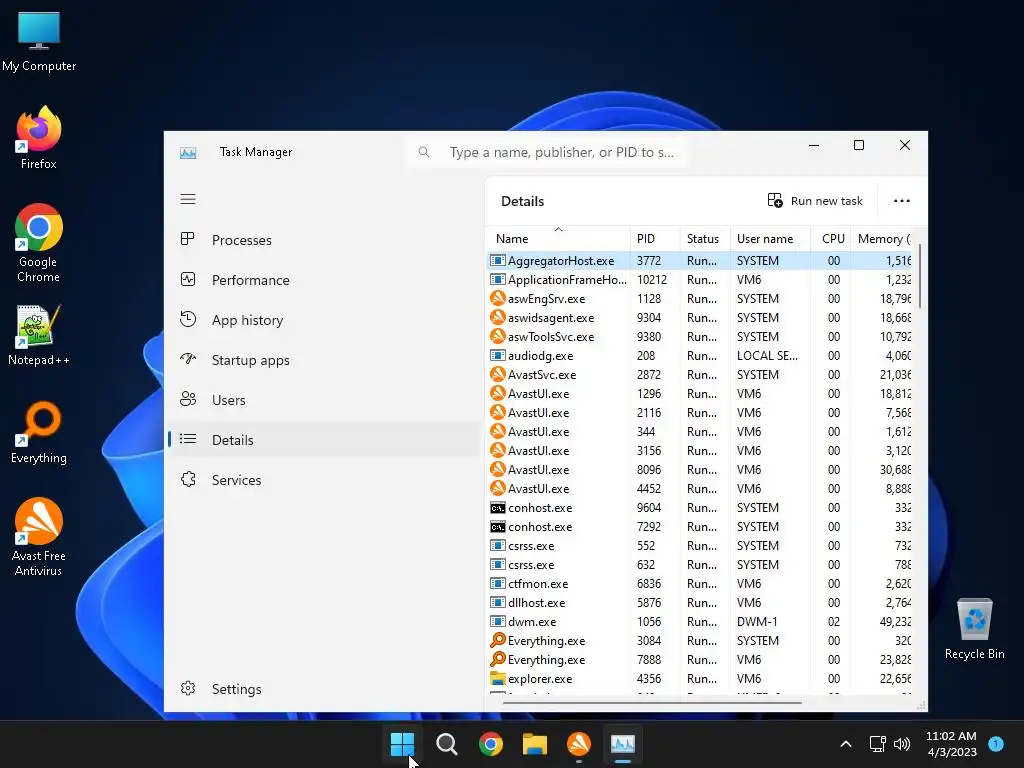This screenshot has width=1024, height=768.
Task: Select csrss.exe with PID 552
Action: [700, 545]
